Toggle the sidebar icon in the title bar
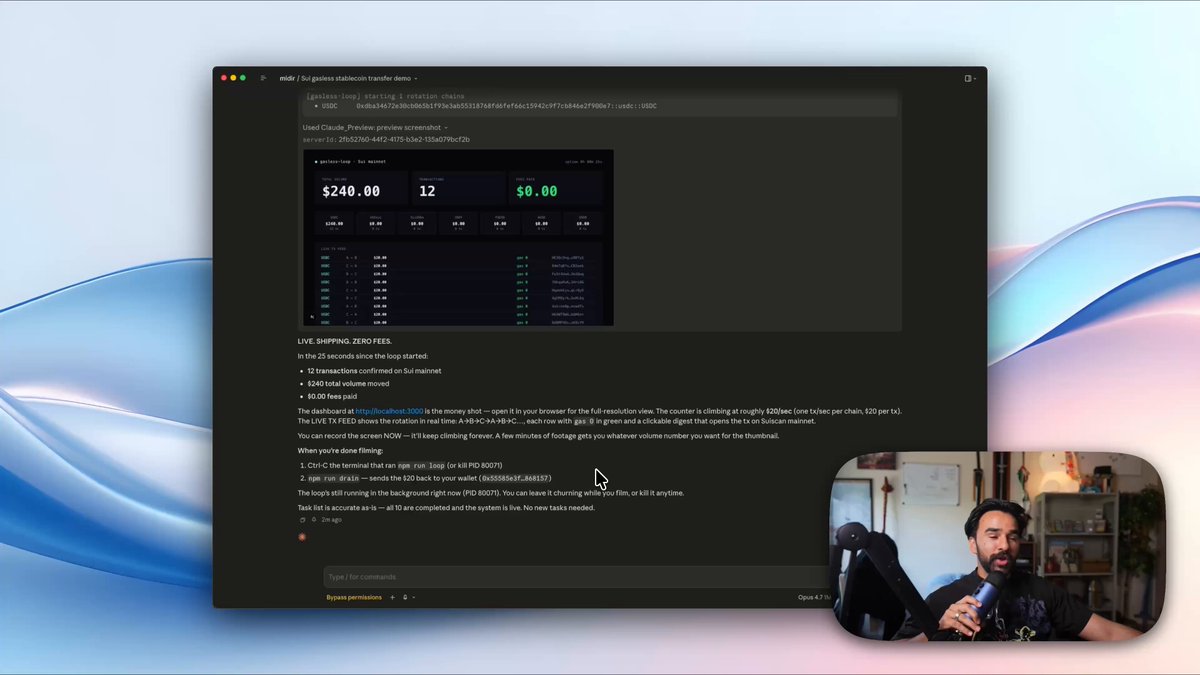The width and height of the screenshot is (1200, 675). tap(263, 78)
